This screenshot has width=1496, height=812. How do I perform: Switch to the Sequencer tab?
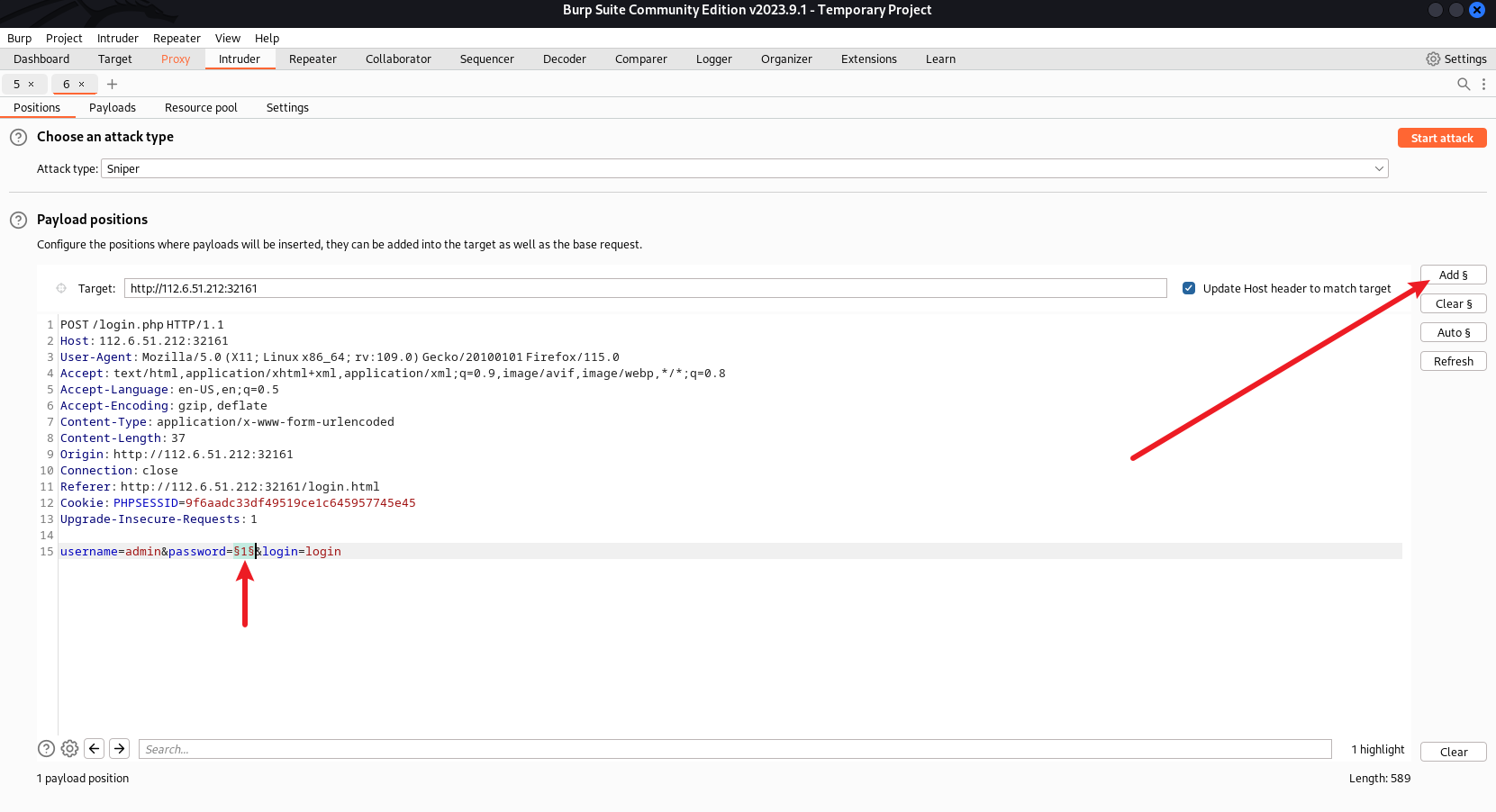(x=487, y=59)
